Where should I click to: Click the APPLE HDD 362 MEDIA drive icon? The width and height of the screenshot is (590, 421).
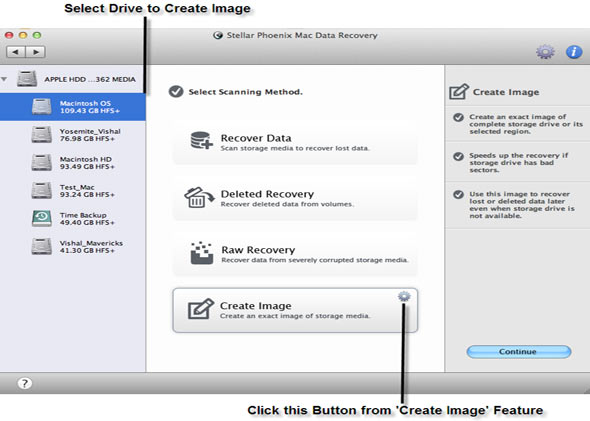27,79
